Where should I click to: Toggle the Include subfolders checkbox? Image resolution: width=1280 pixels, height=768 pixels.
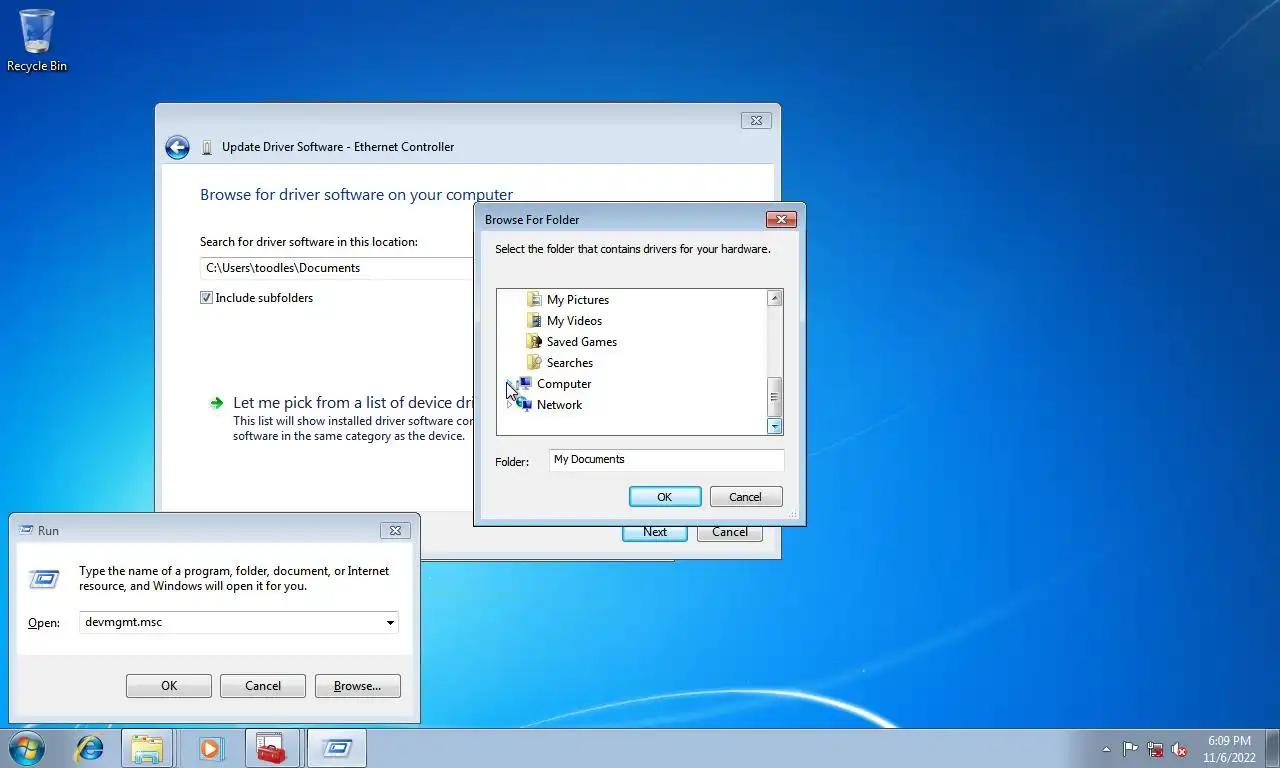[206, 298]
